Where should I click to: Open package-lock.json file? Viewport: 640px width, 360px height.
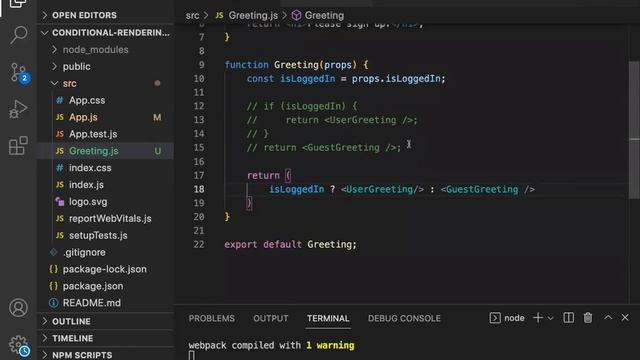[x=105, y=269]
